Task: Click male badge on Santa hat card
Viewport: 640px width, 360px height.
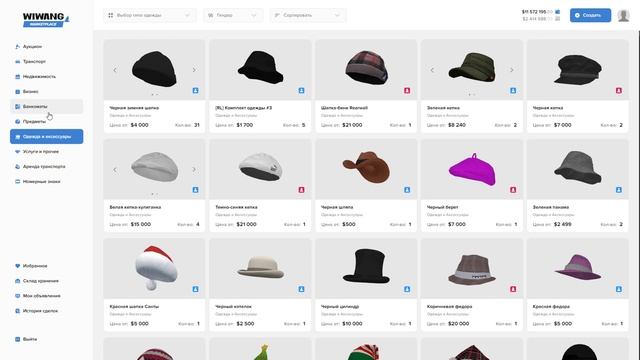Action: click(x=196, y=289)
